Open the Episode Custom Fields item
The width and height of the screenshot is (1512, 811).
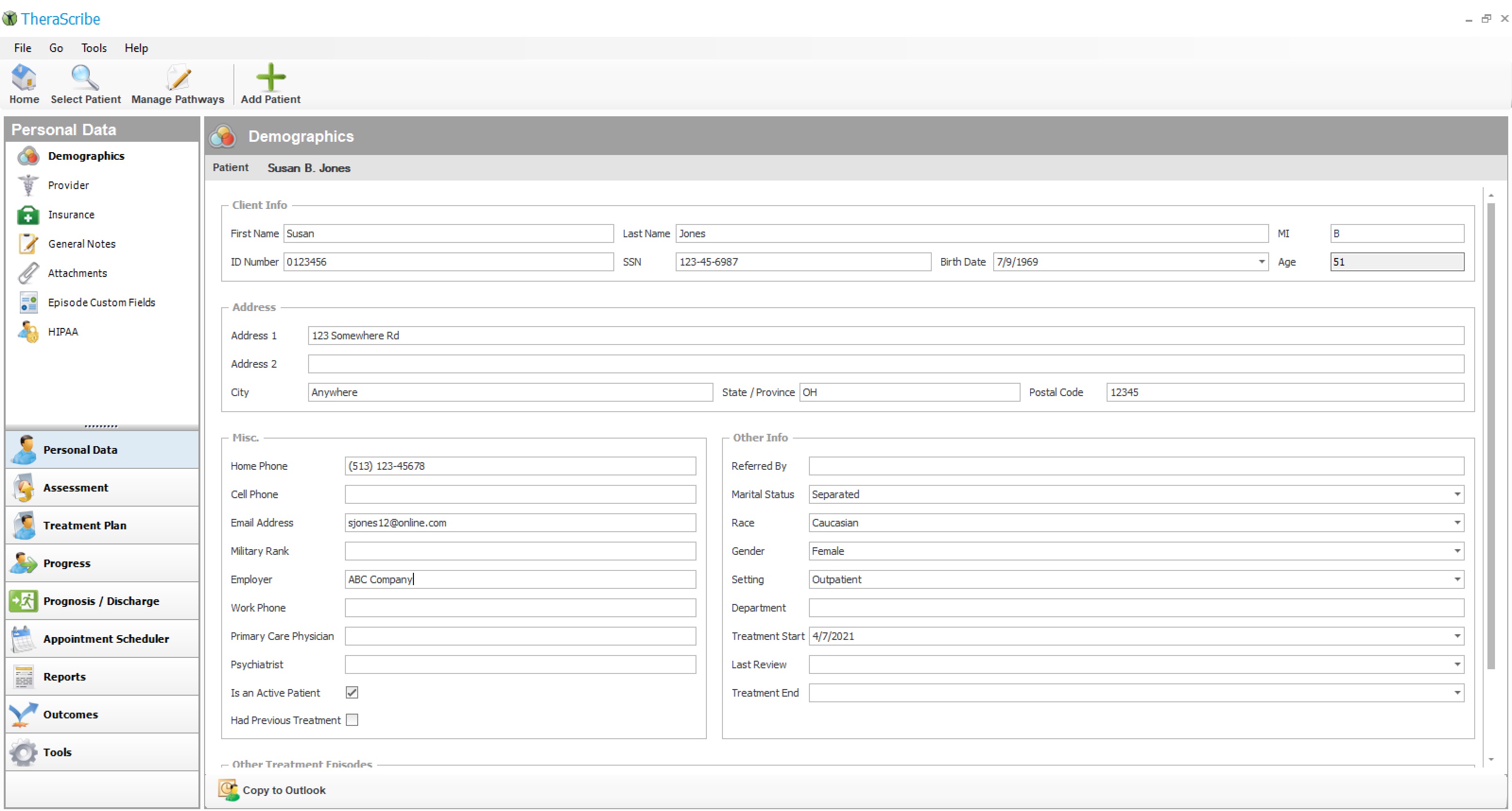pos(101,302)
